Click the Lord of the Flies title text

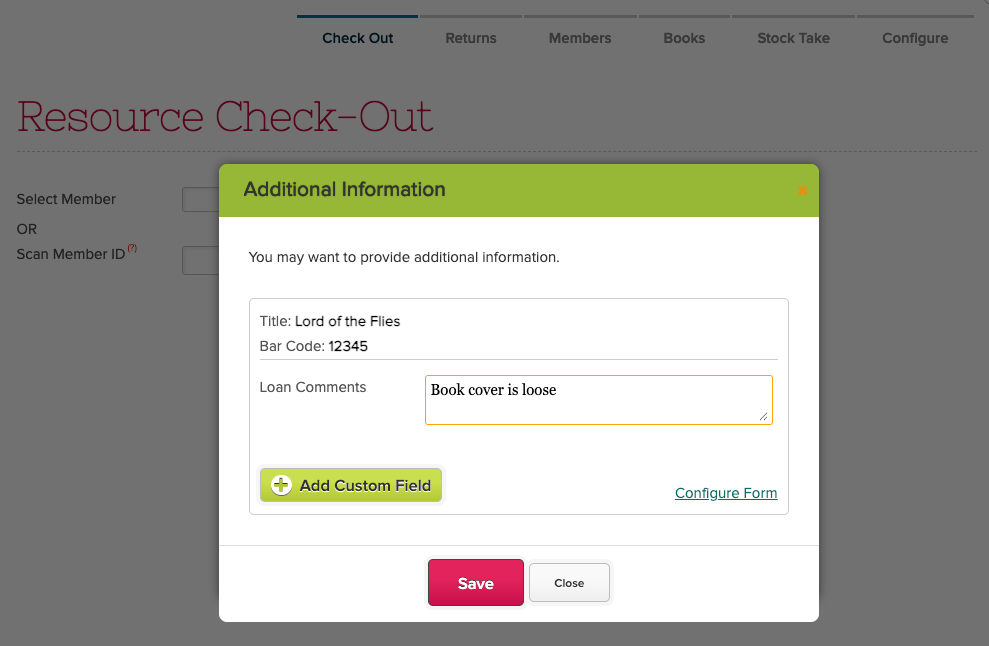(347, 322)
